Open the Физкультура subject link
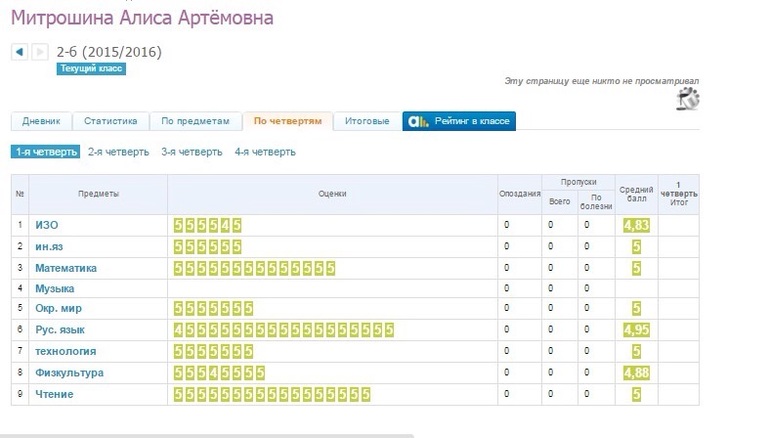This screenshot has width=770, height=438. click(x=69, y=373)
